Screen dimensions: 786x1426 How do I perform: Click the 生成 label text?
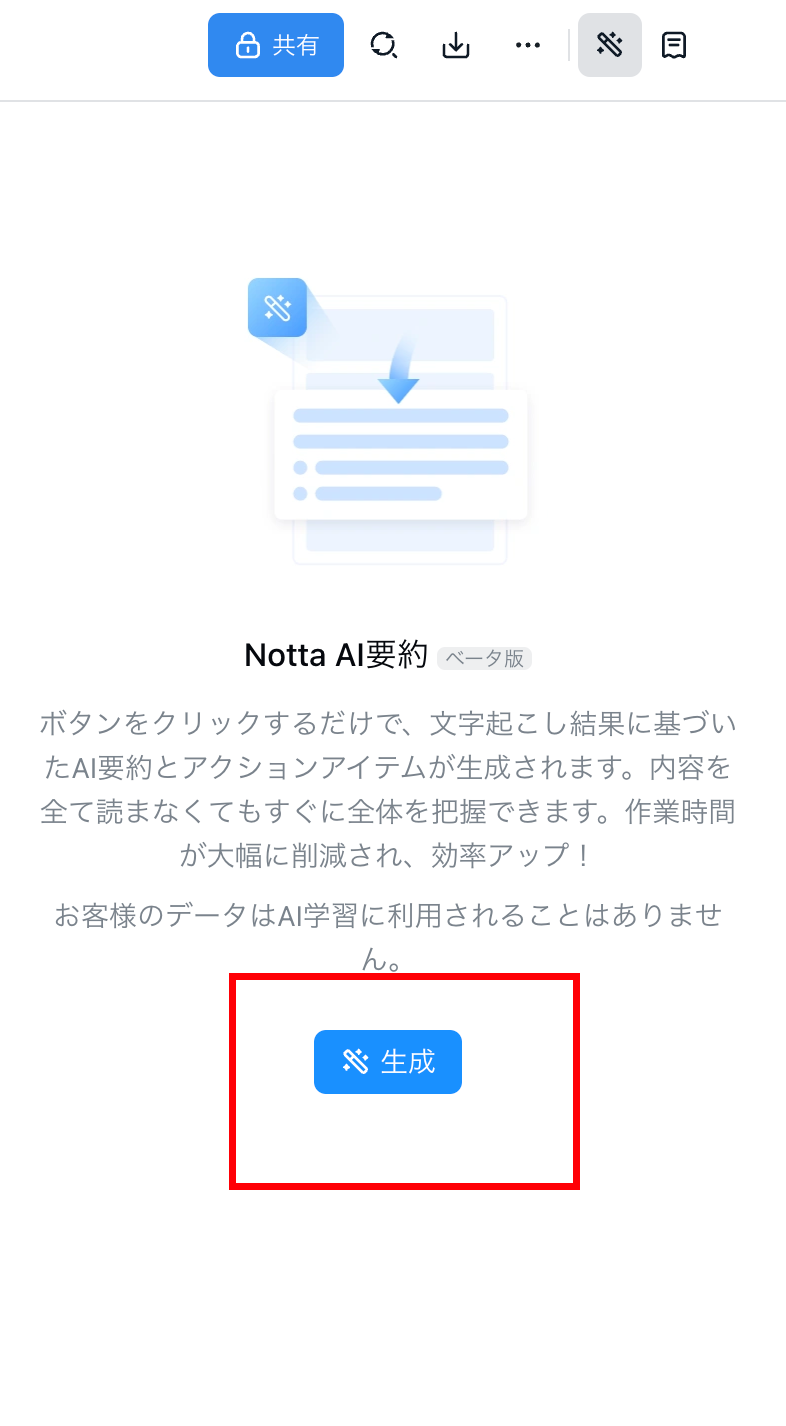(408, 1061)
